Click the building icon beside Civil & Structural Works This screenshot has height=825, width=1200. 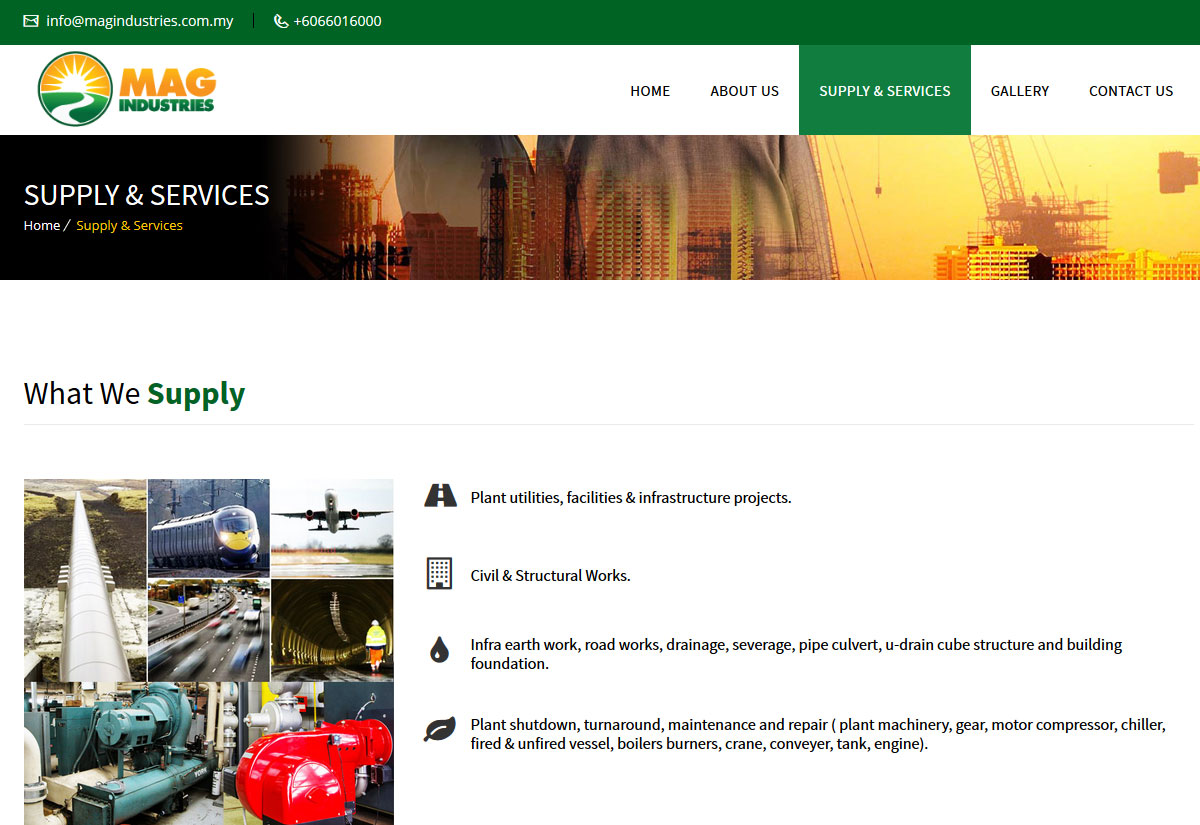pos(439,574)
